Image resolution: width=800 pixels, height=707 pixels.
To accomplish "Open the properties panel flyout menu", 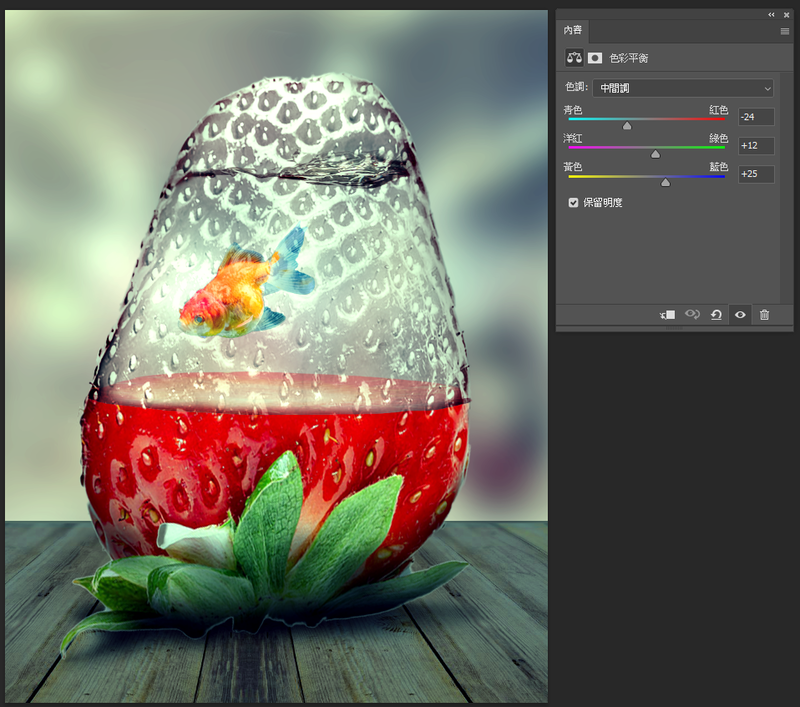I will click(784, 31).
